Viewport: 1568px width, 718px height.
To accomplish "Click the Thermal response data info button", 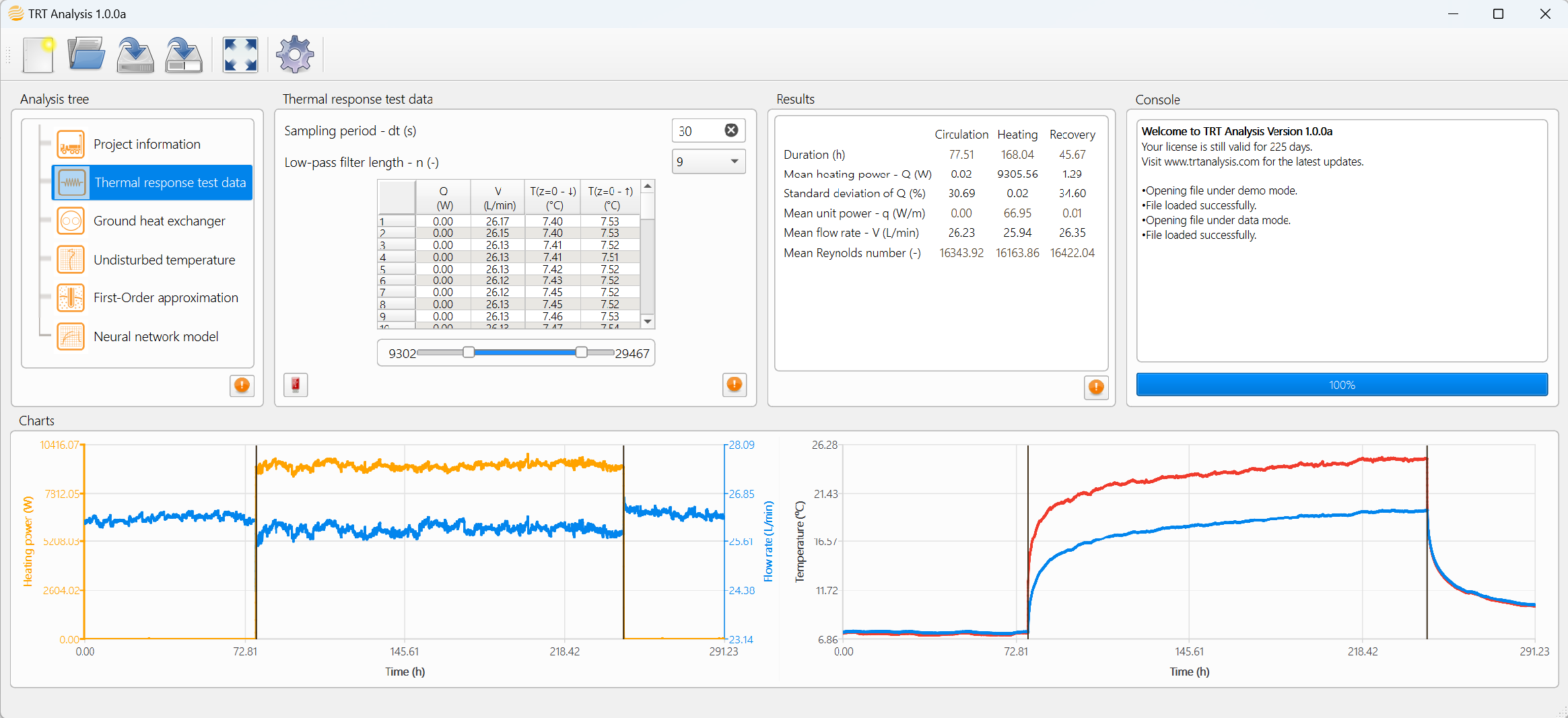I will click(x=735, y=384).
